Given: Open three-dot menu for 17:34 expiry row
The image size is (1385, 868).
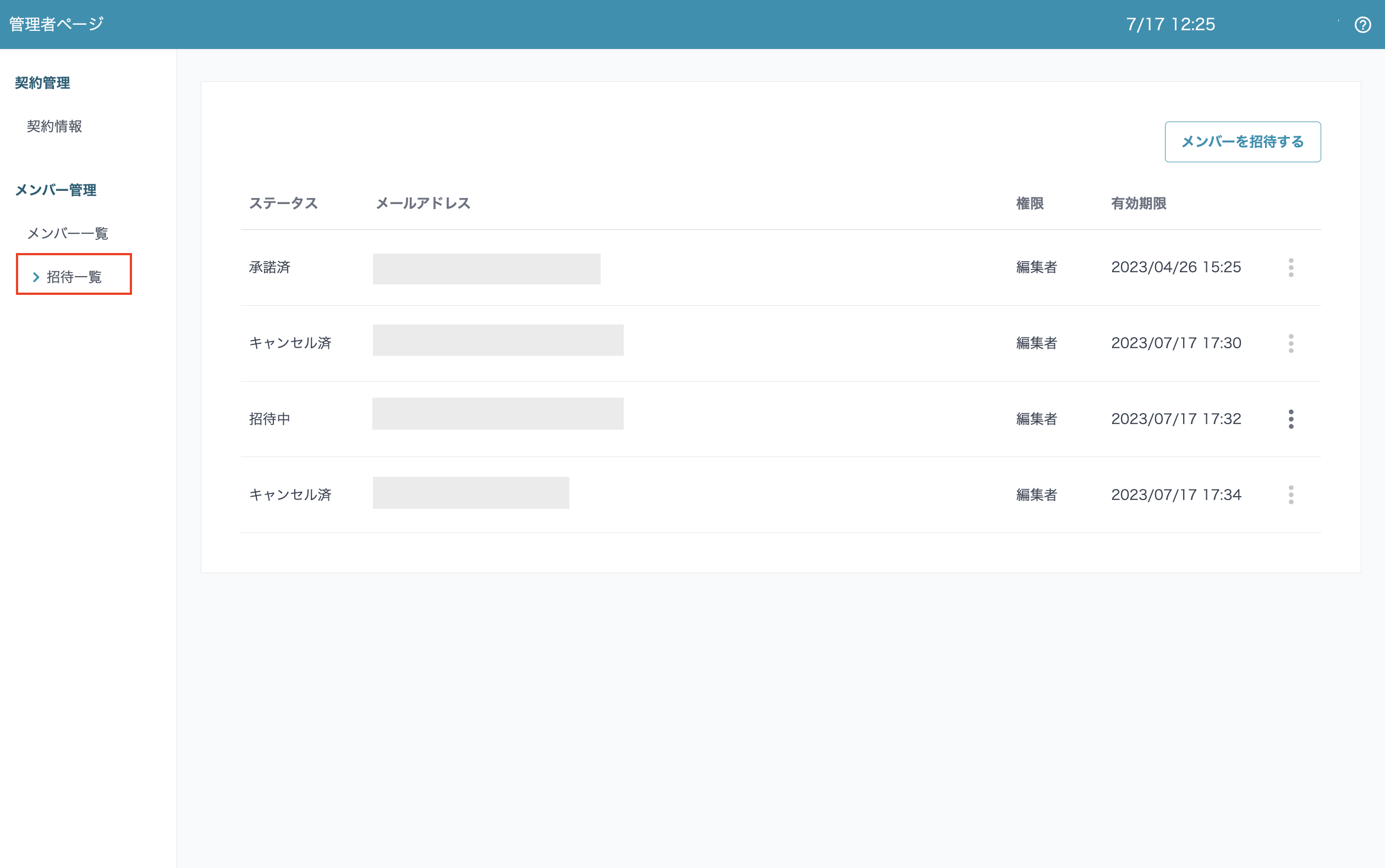Looking at the screenshot, I should 1290,495.
